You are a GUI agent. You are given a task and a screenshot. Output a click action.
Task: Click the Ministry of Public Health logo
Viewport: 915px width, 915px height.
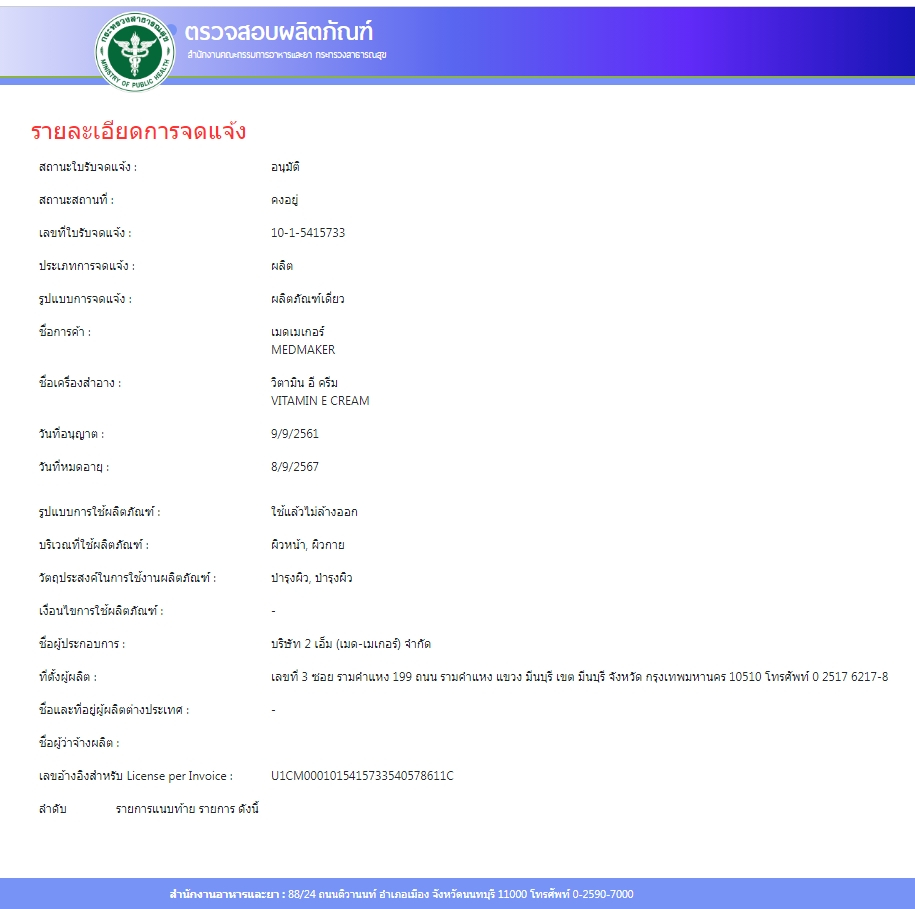click(x=134, y=50)
